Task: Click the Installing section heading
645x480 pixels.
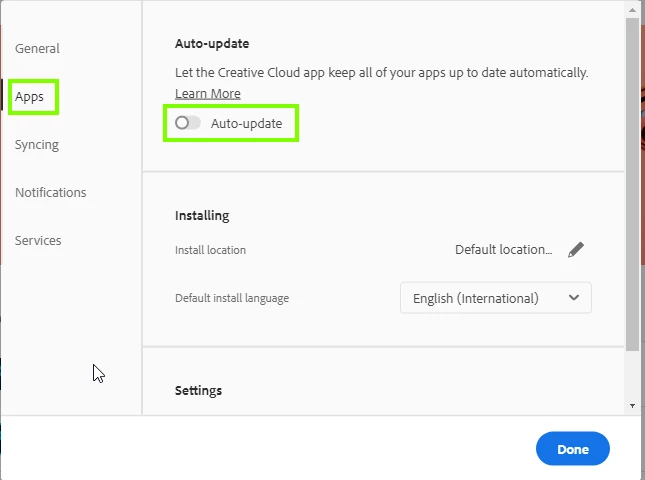Action: [202, 216]
